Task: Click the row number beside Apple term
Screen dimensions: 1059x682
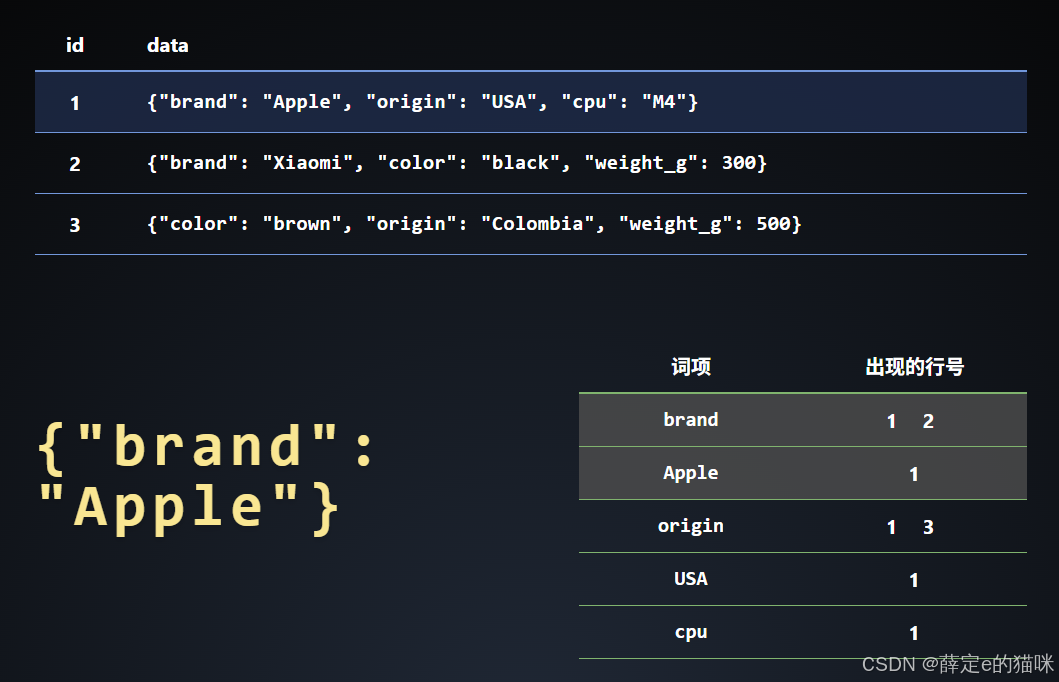Action: pyautogui.click(x=914, y=474)
